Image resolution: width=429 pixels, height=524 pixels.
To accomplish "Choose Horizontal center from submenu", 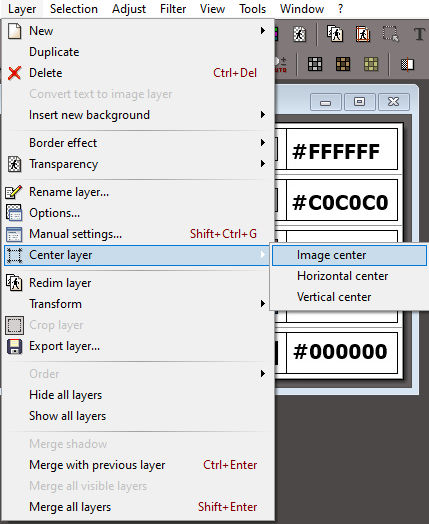I will (x=349, y=276).
